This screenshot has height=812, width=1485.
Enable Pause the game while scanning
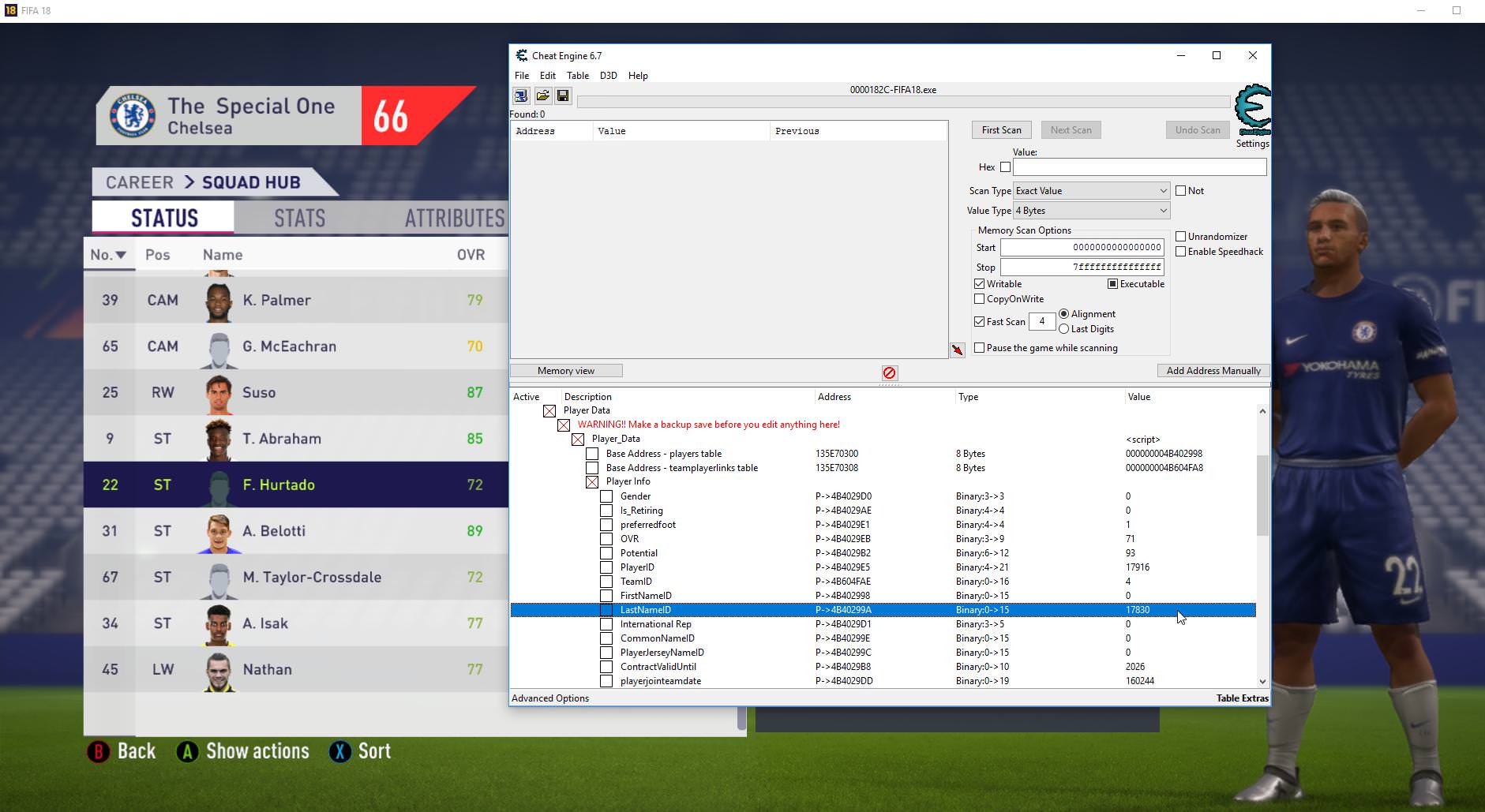click(x=980, y=348)
